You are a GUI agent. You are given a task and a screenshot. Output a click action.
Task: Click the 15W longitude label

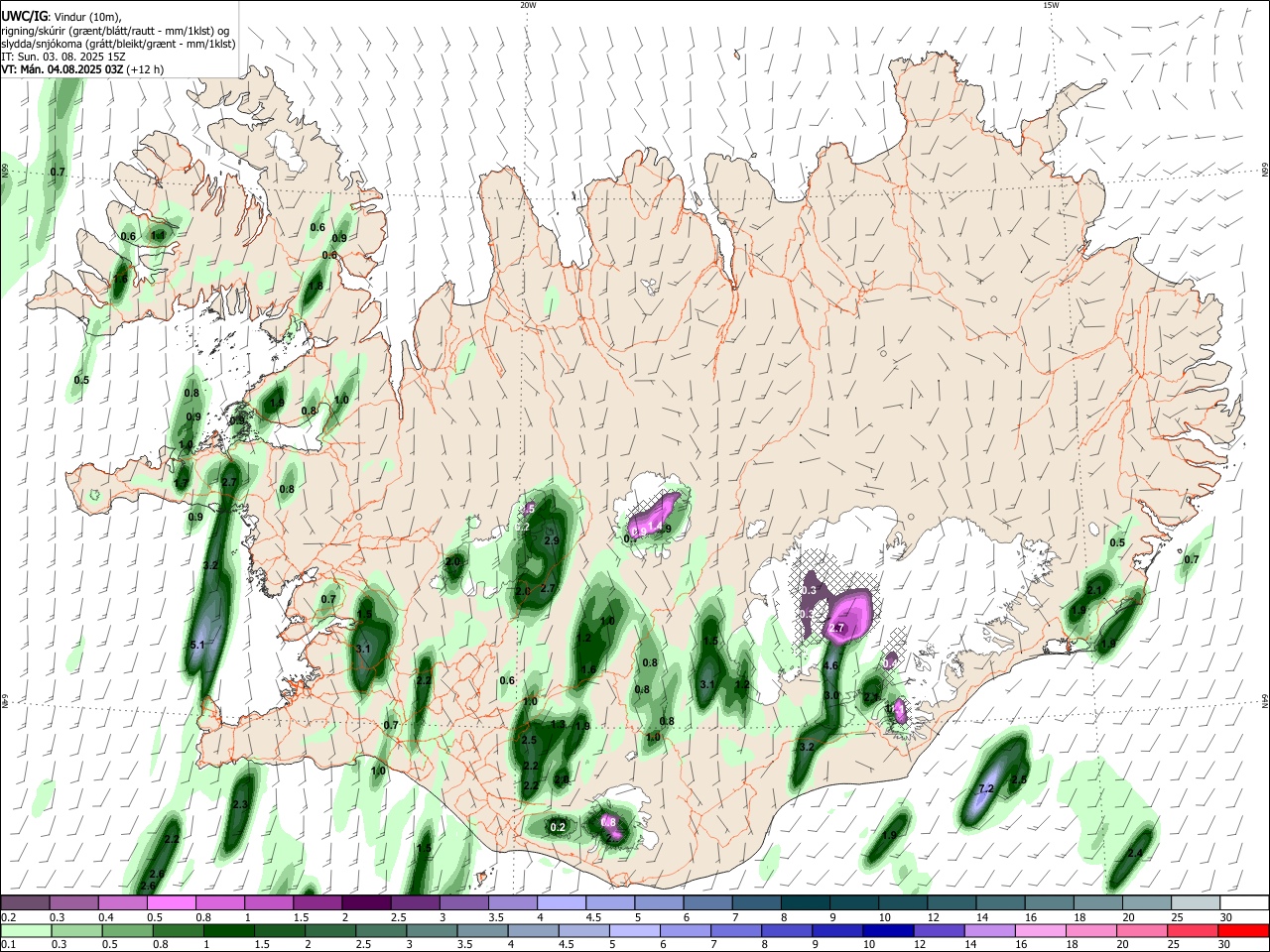pos(1050,5)
